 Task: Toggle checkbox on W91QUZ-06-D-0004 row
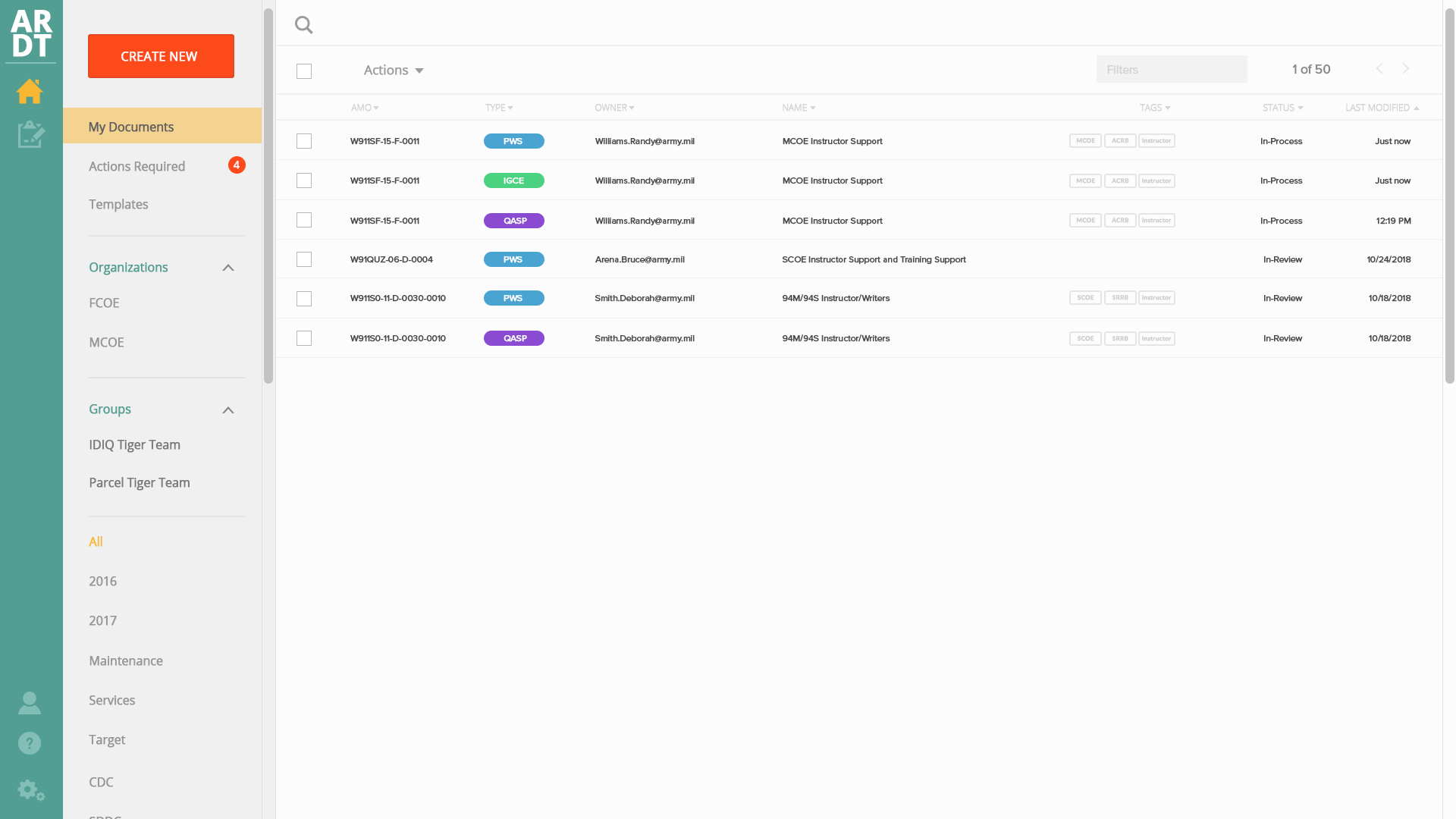click(305, 259)
